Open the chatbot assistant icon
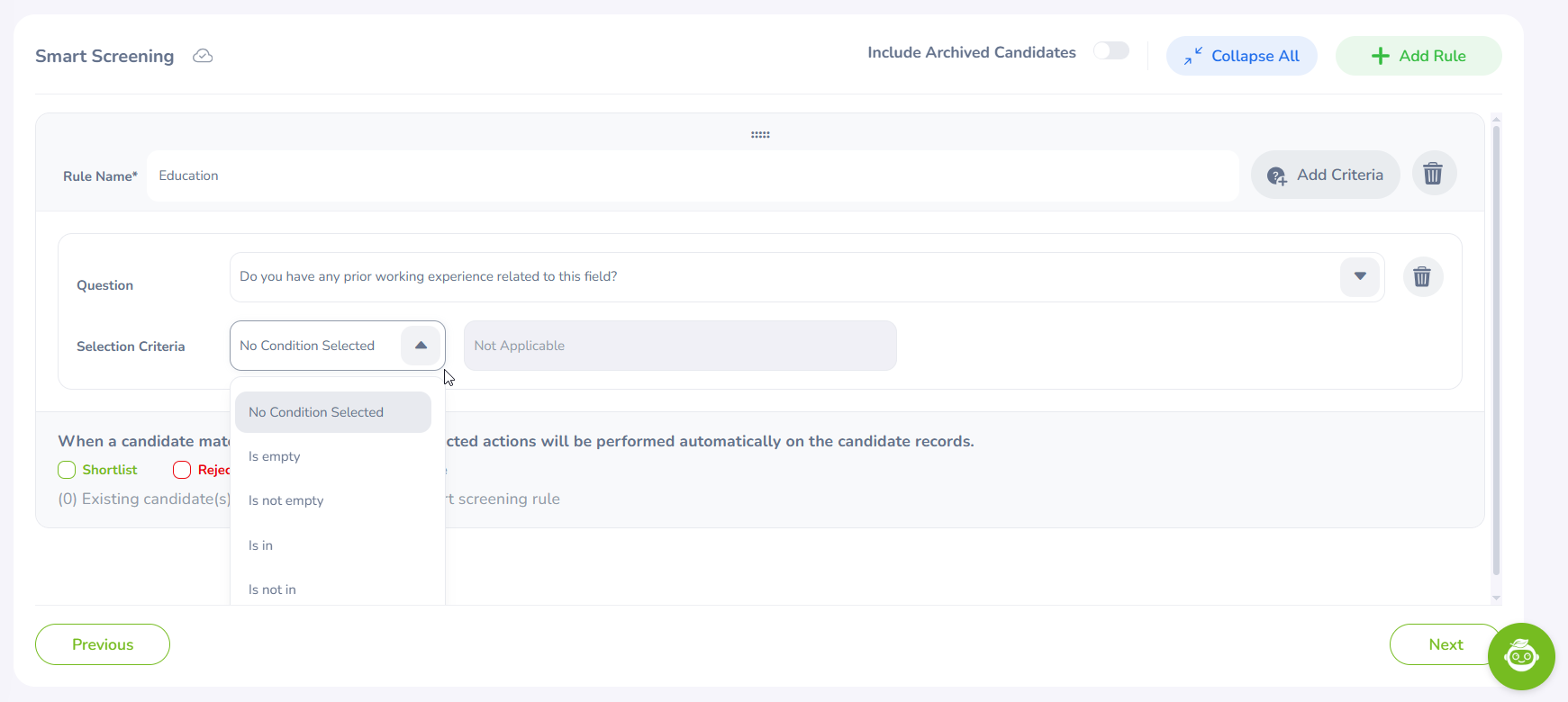The height and width of the screenshot is (702, 1568). tap(1520, 656)
